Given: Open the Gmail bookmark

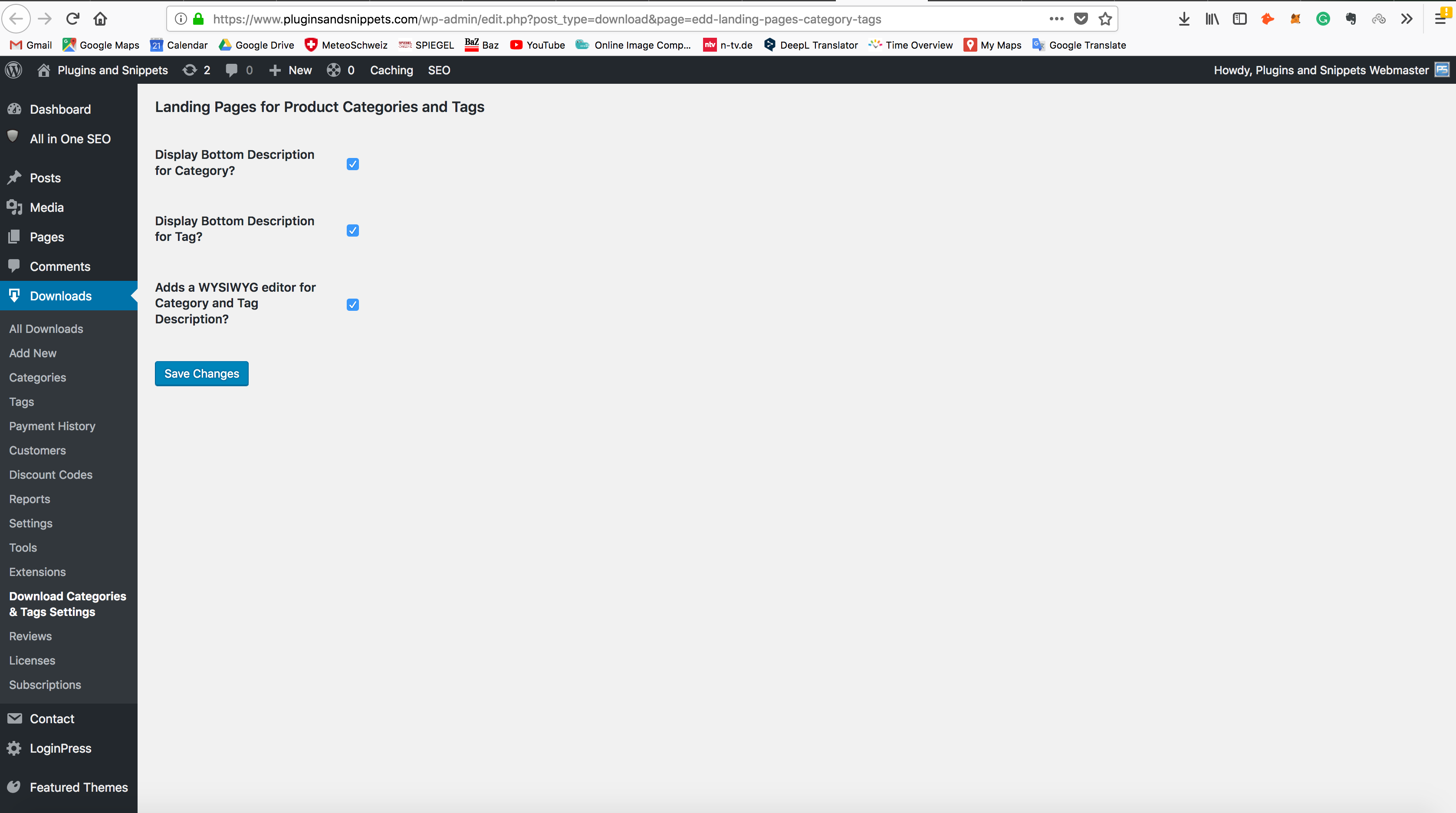Looking at the screenshot, I should (x=31, y=45).
